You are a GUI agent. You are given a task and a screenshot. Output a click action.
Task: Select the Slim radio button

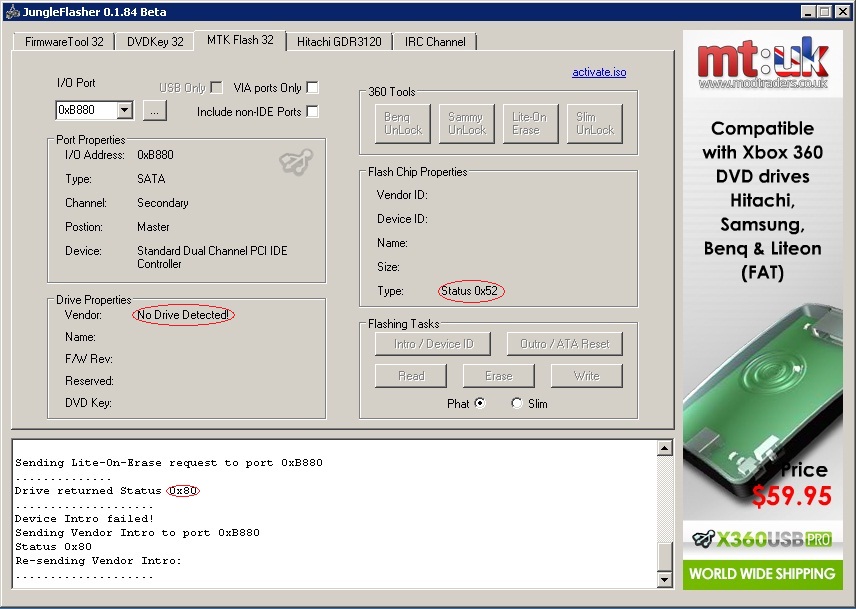[516, 403]
